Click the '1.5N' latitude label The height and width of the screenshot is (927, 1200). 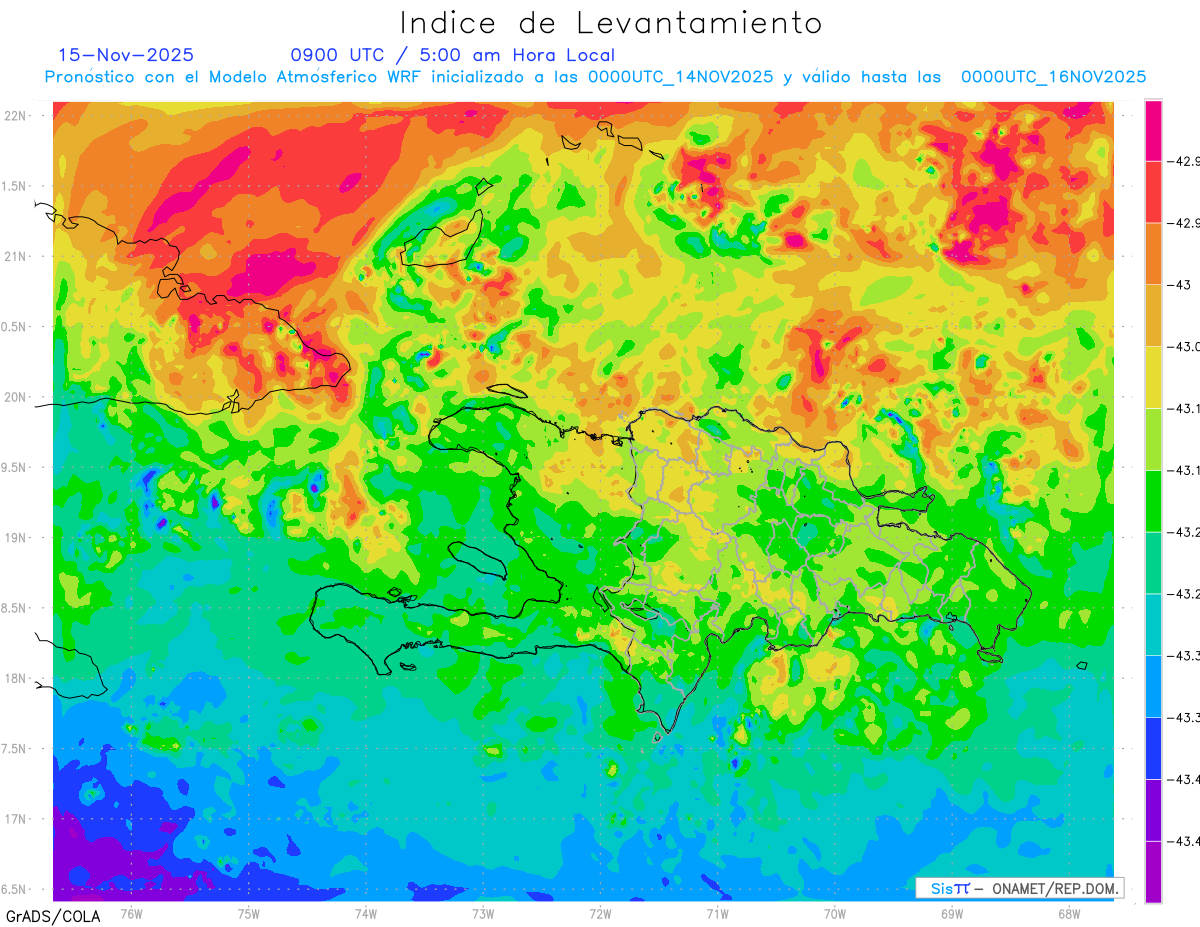point(15,186)
